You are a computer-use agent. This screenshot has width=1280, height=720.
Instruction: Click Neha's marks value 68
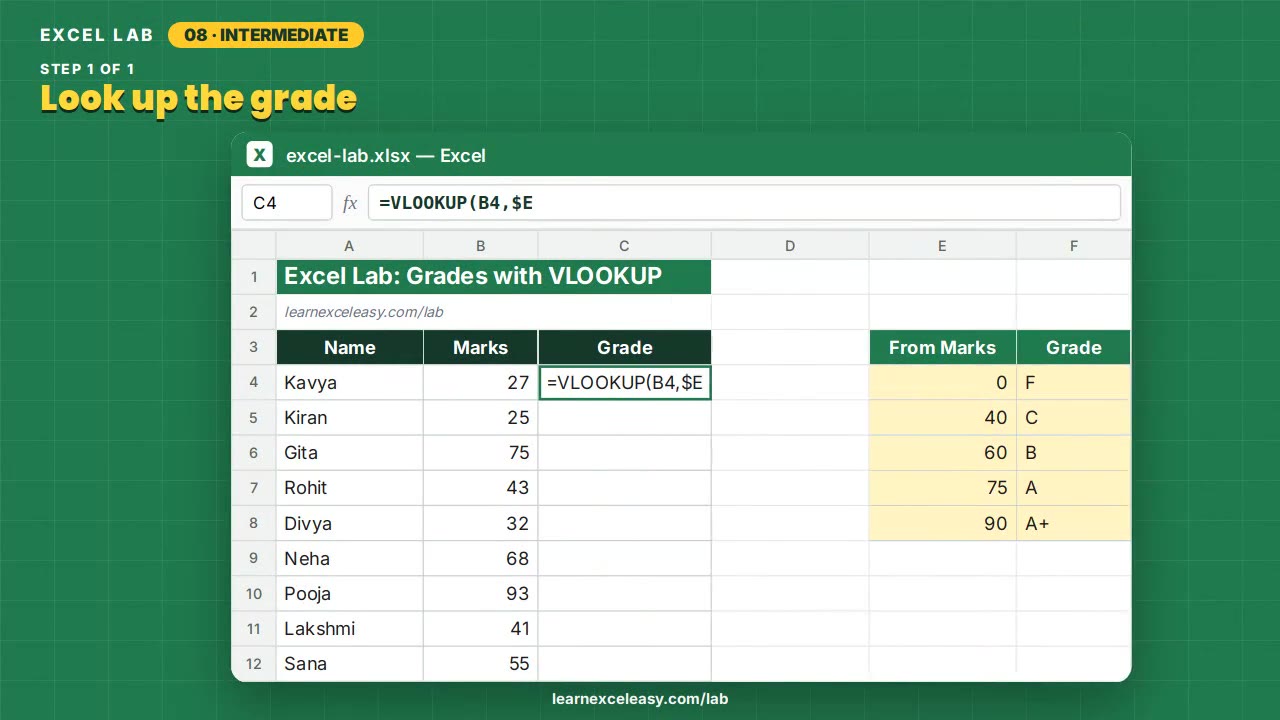pos(481,558)
